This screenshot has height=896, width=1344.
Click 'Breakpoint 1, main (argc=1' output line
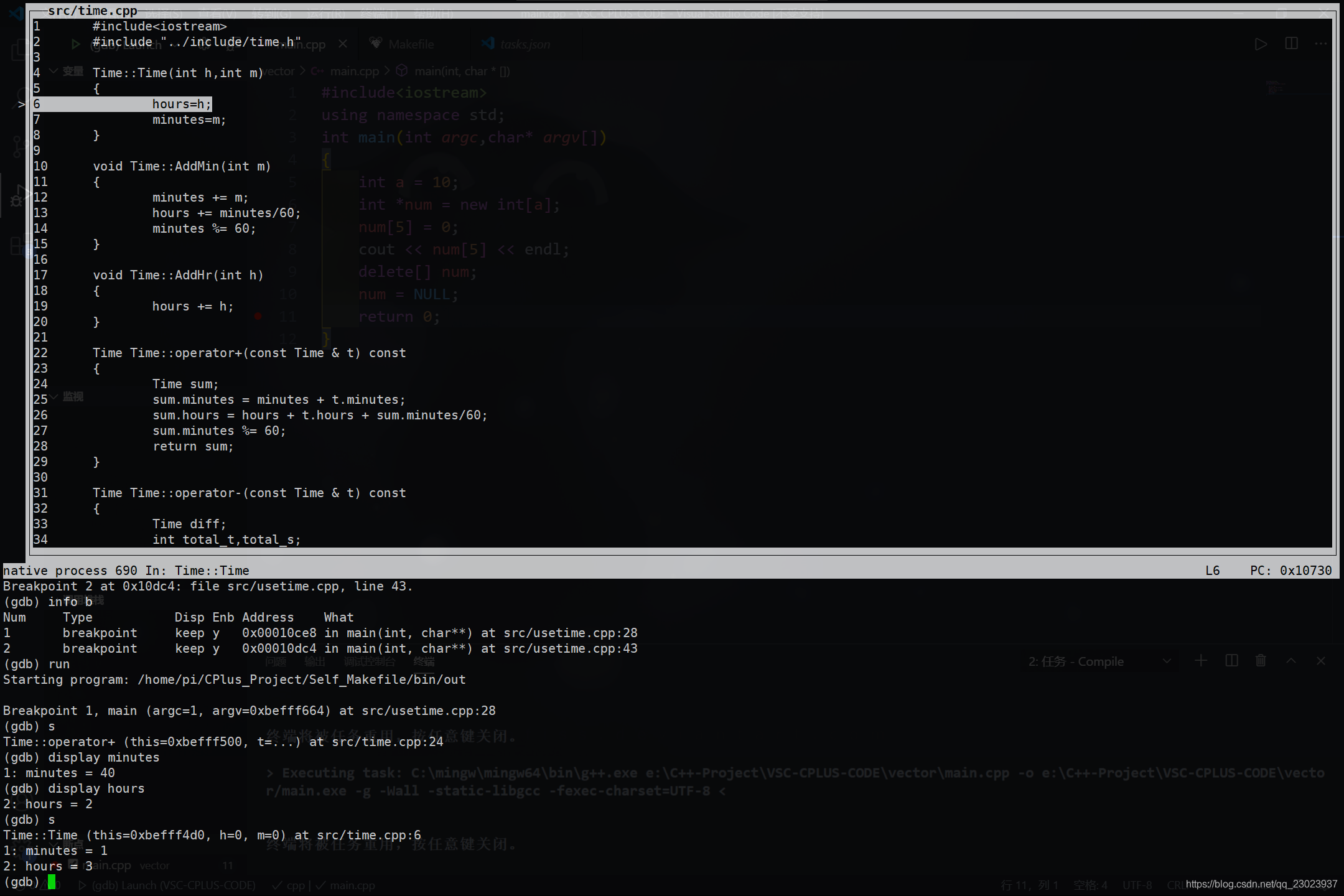[250, 711]
